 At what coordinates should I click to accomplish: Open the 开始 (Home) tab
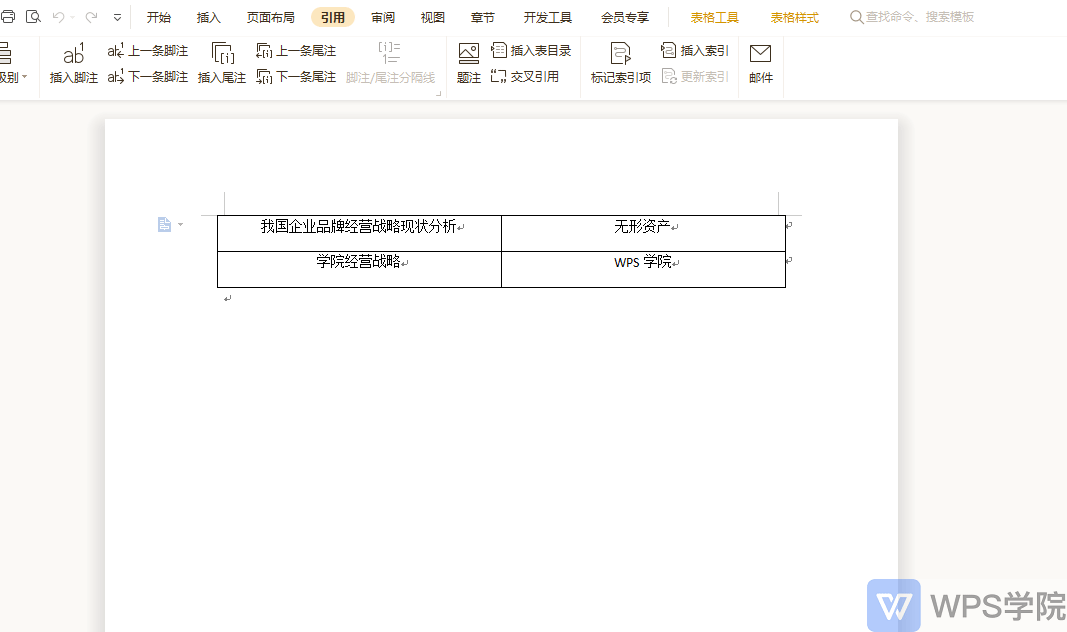[x=159, y=17]
